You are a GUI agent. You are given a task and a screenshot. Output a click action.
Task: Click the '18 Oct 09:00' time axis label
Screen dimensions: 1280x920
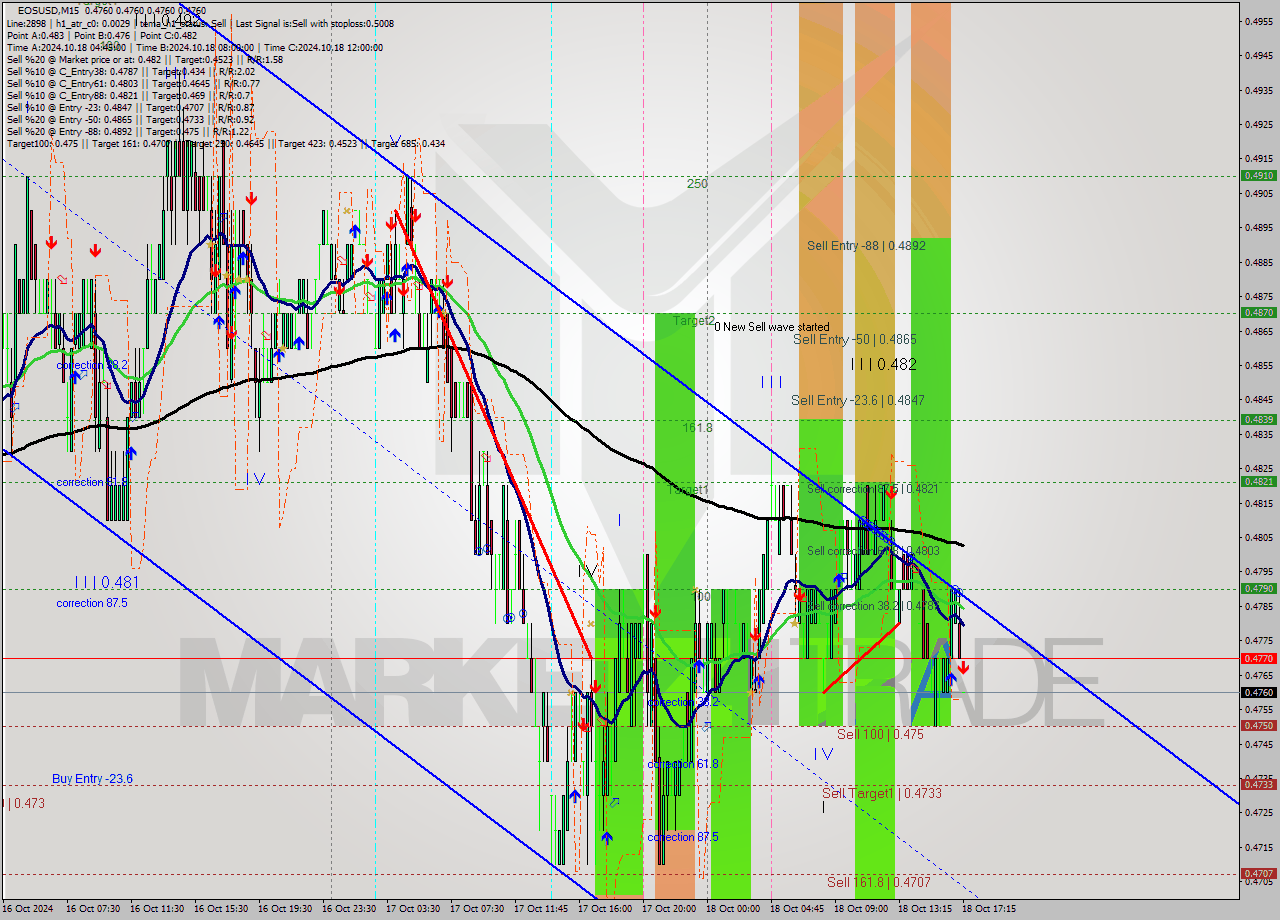(861, 909)
